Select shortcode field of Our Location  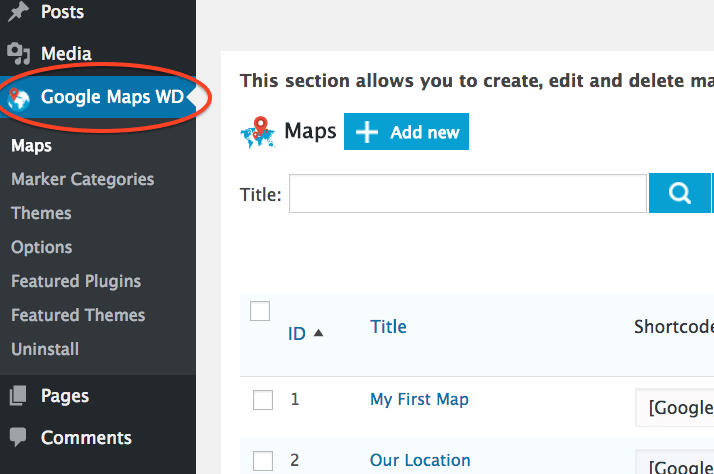click(674, 462)
